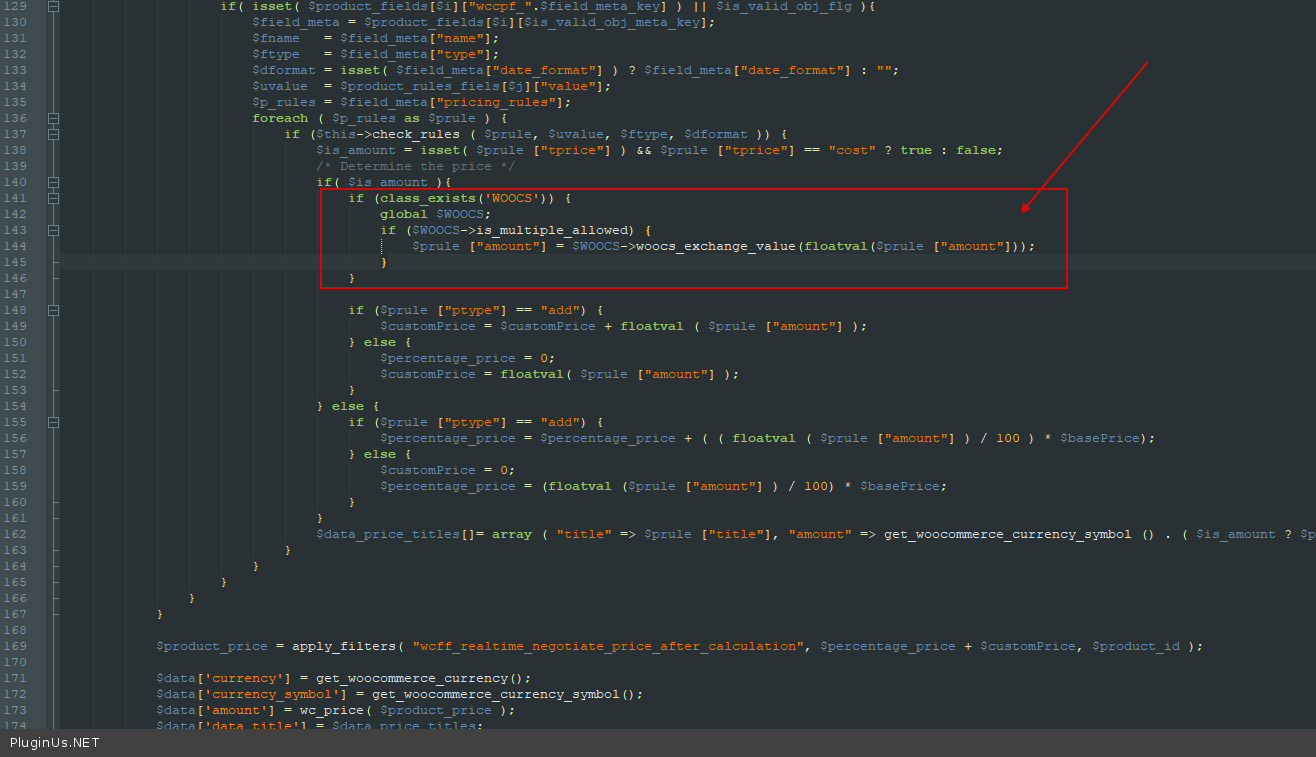The width and height of the screenshot is (1316, 757).
Task: Click the PluginUs.NET watermark label
Action: click(x=55, y=743)
